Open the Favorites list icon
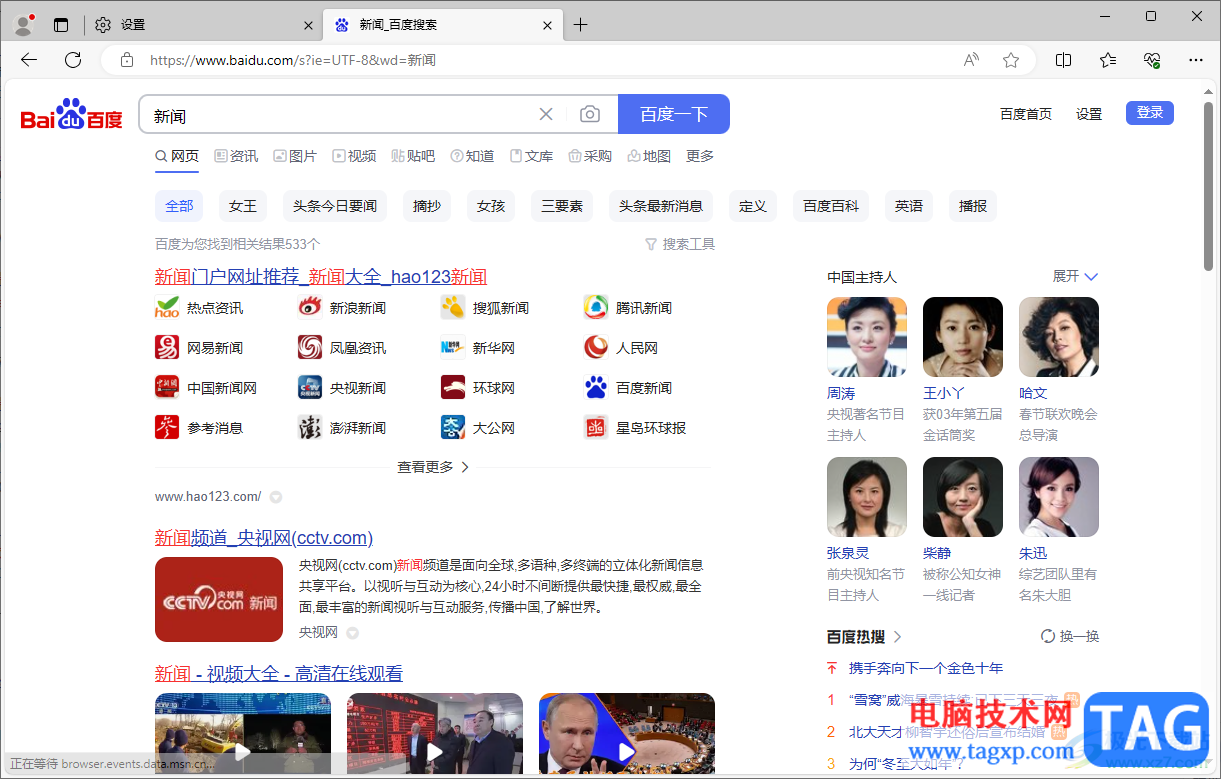 (x=1108, y=60)
